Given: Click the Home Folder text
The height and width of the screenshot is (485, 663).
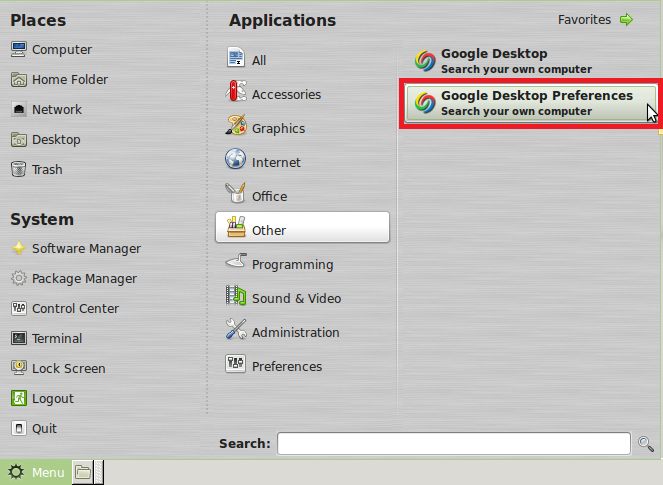Looking at the screenshot, I should pyautogui.click(x=70, y=79).
